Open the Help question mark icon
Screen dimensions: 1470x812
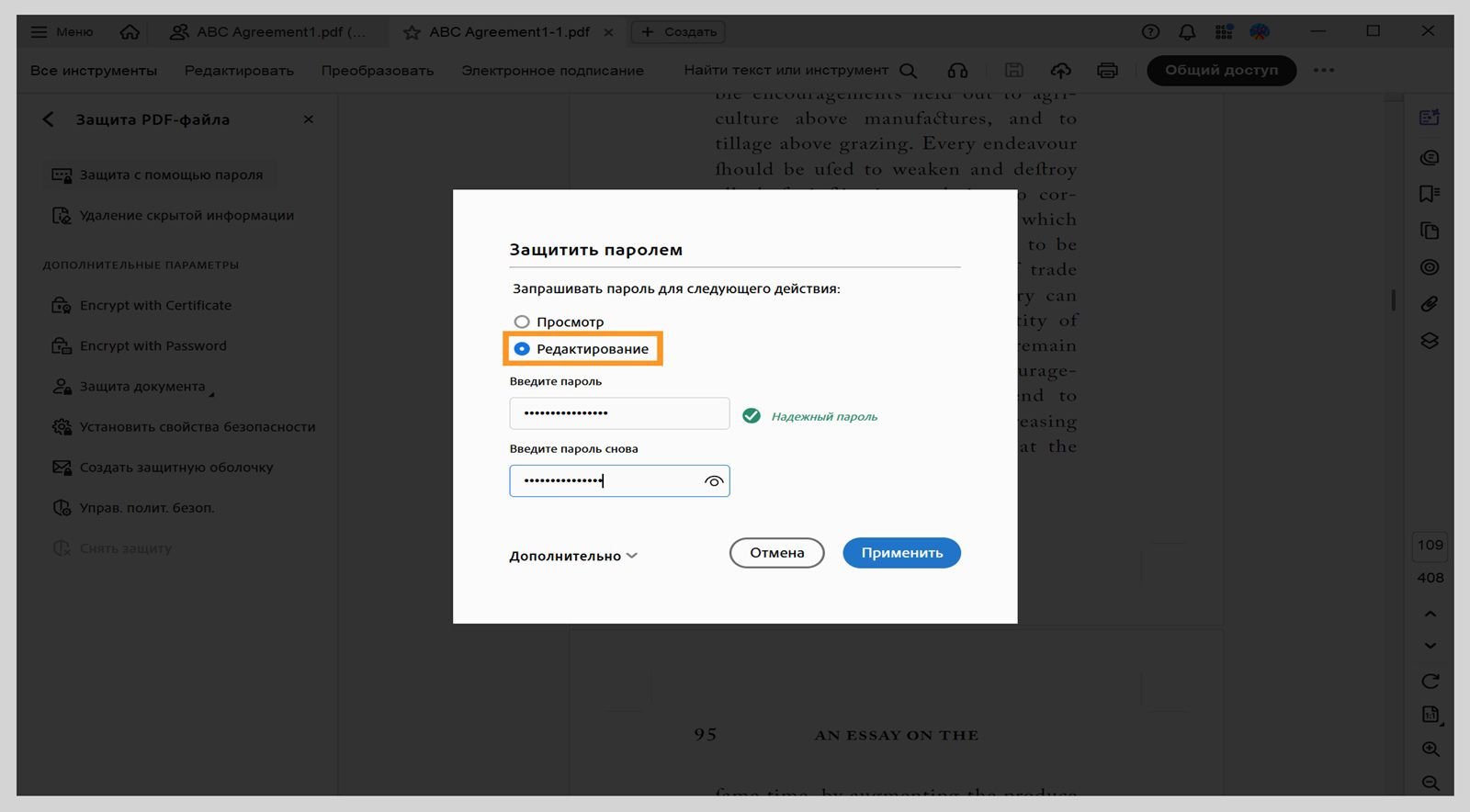(1150, 32)
